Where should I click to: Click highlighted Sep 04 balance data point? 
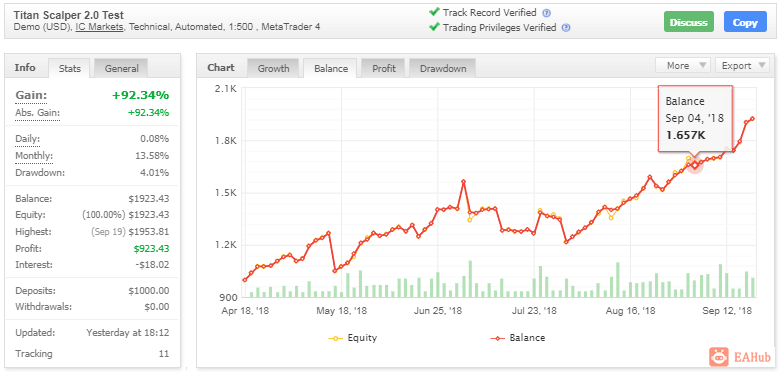695,165
